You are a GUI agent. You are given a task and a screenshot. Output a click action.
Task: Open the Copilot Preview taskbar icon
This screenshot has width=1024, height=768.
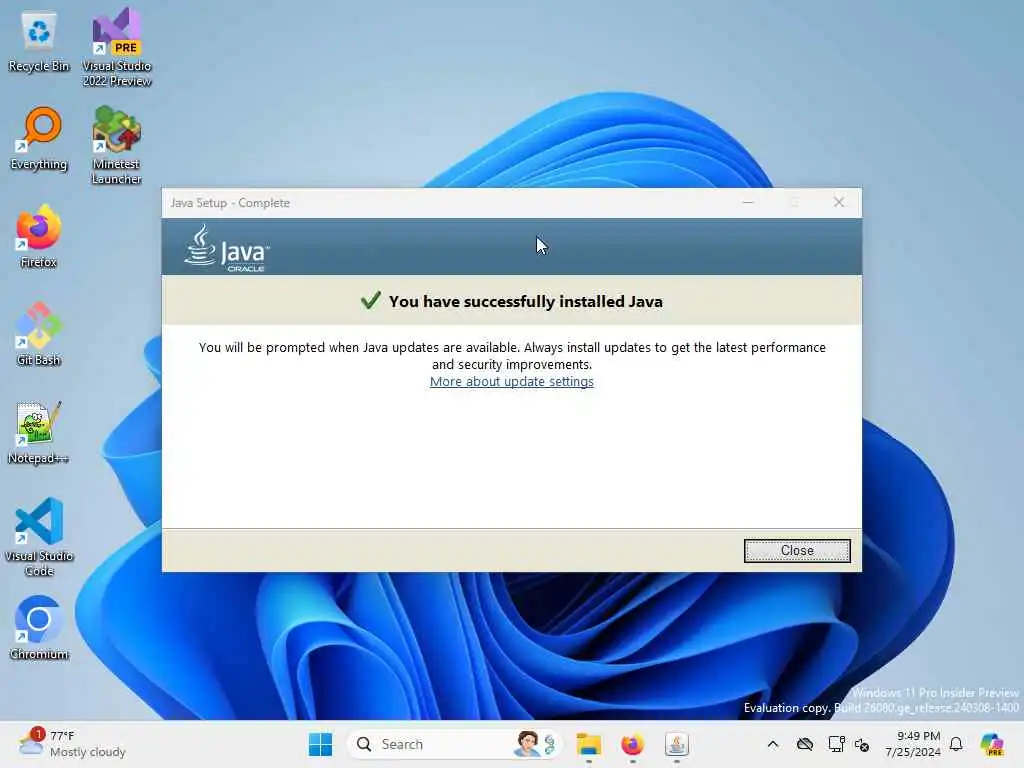coord(992,744)
